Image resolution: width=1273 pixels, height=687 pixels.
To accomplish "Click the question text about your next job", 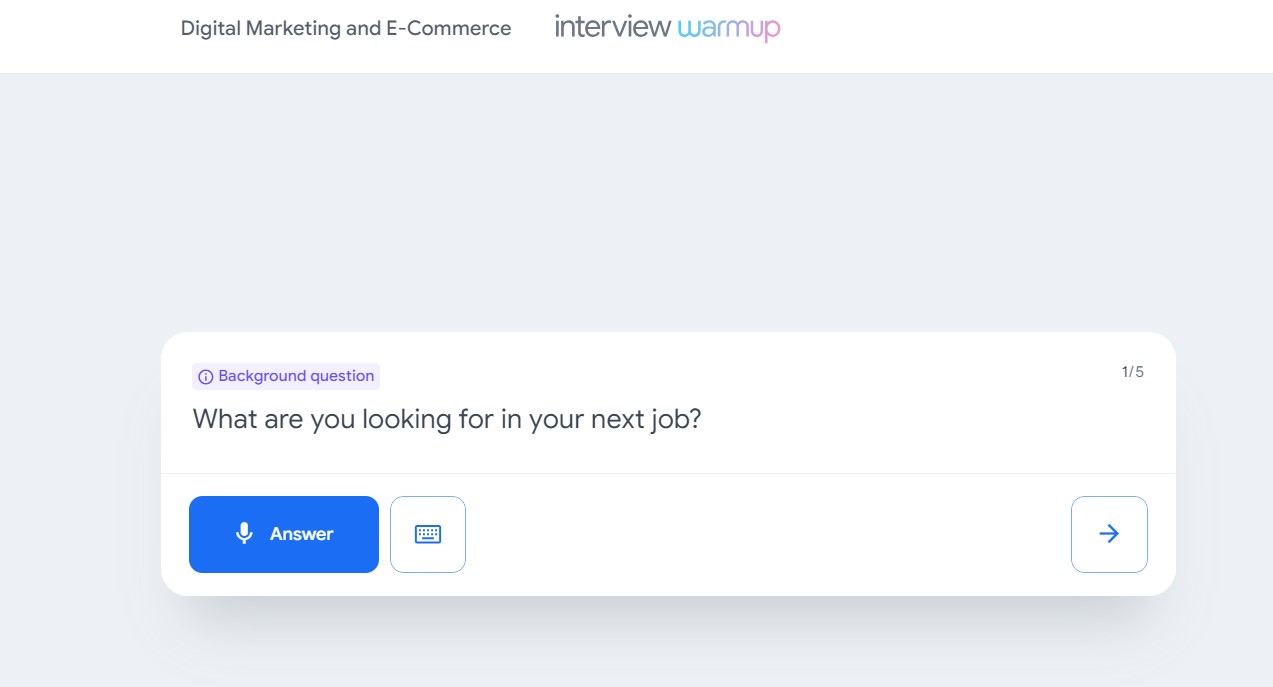I will tap(446, 419).
